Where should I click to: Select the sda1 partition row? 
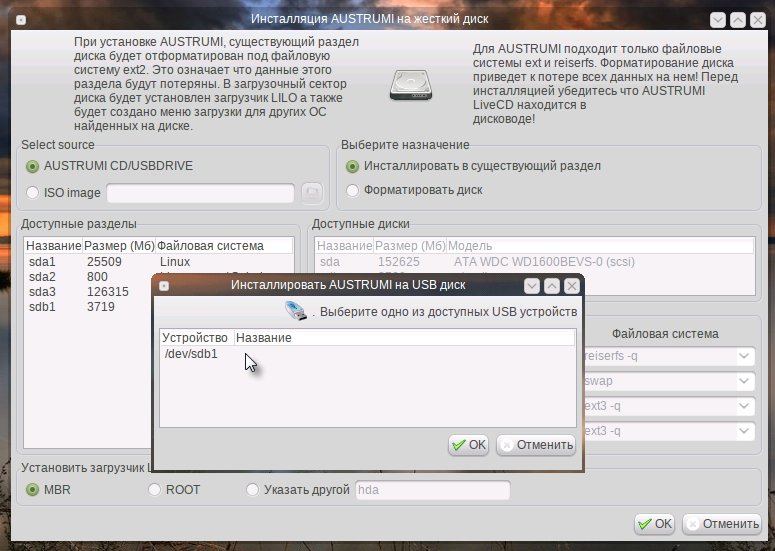point(159,261)
